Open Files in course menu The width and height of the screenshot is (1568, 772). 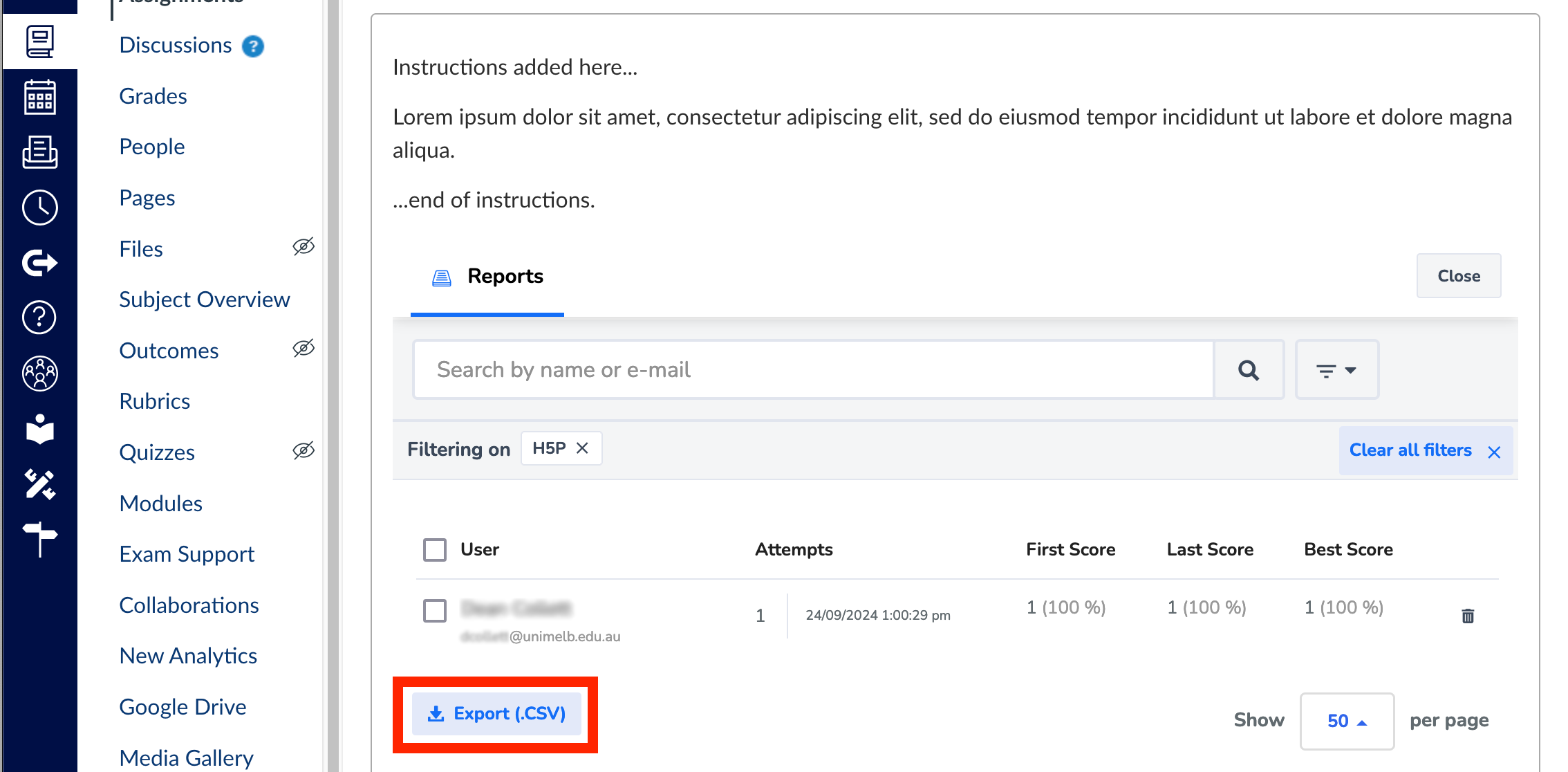click(x=141, y=249)
